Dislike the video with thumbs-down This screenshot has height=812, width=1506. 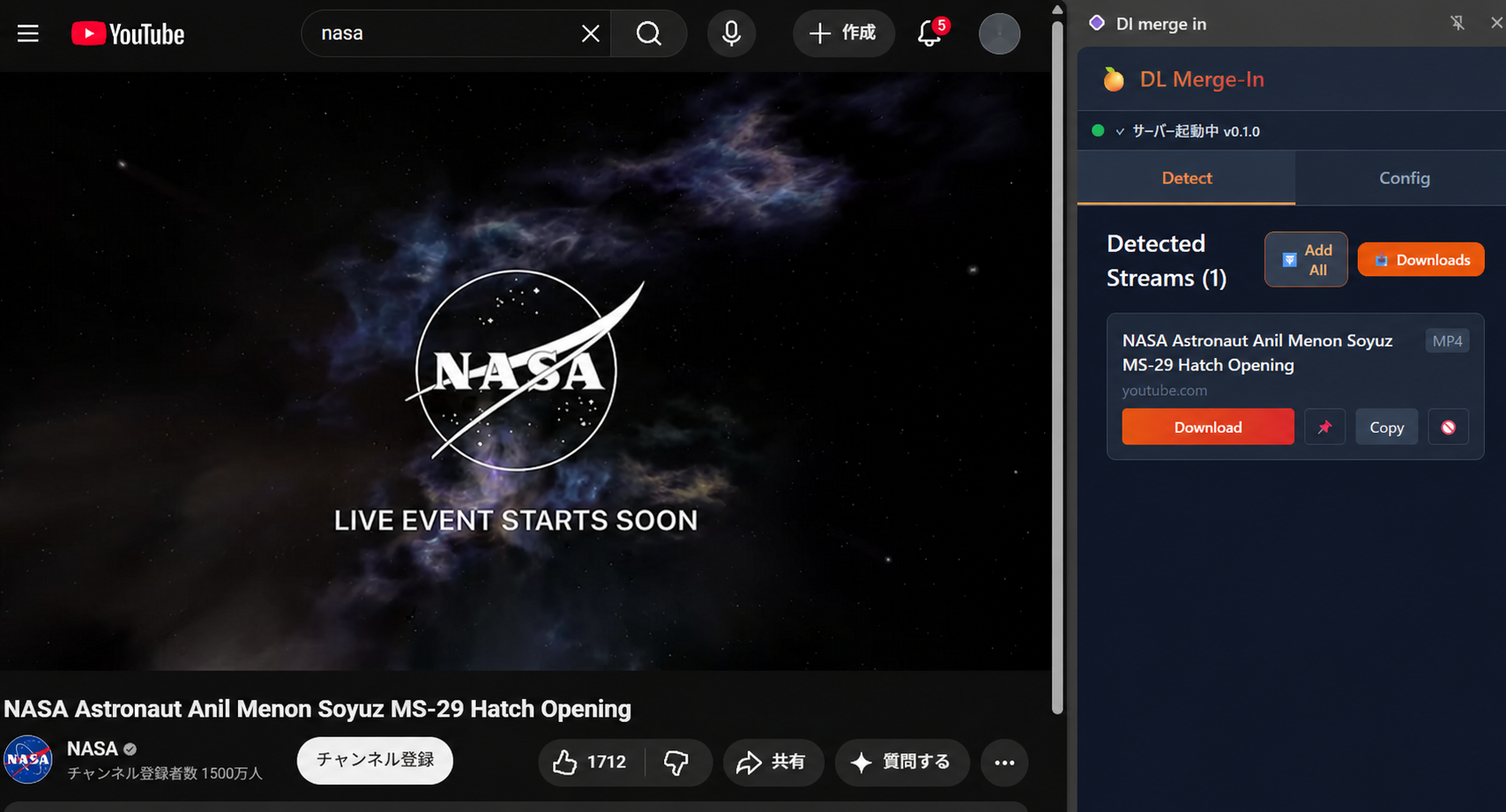pos(677,762)
